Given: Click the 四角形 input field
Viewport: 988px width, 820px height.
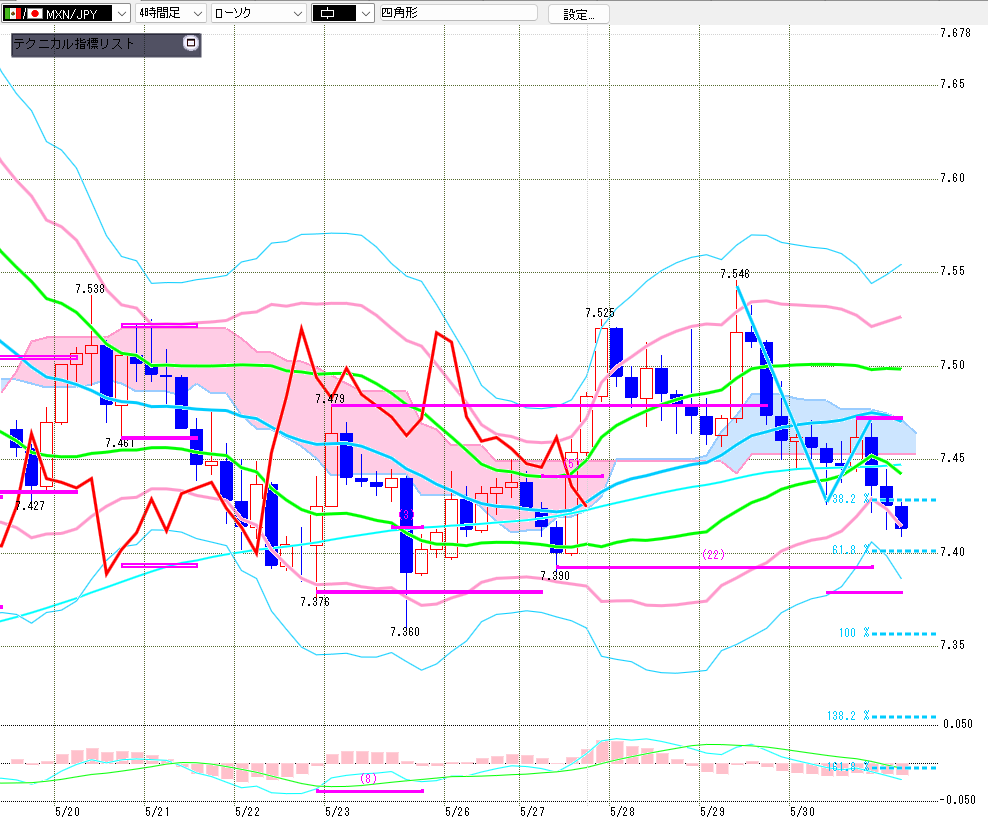Looking at the screenshot, I should click(x=458, y=13).
